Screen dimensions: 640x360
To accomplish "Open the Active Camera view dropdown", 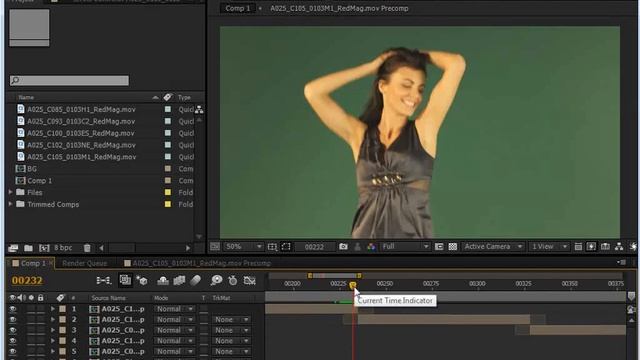I will coord(493,247).
